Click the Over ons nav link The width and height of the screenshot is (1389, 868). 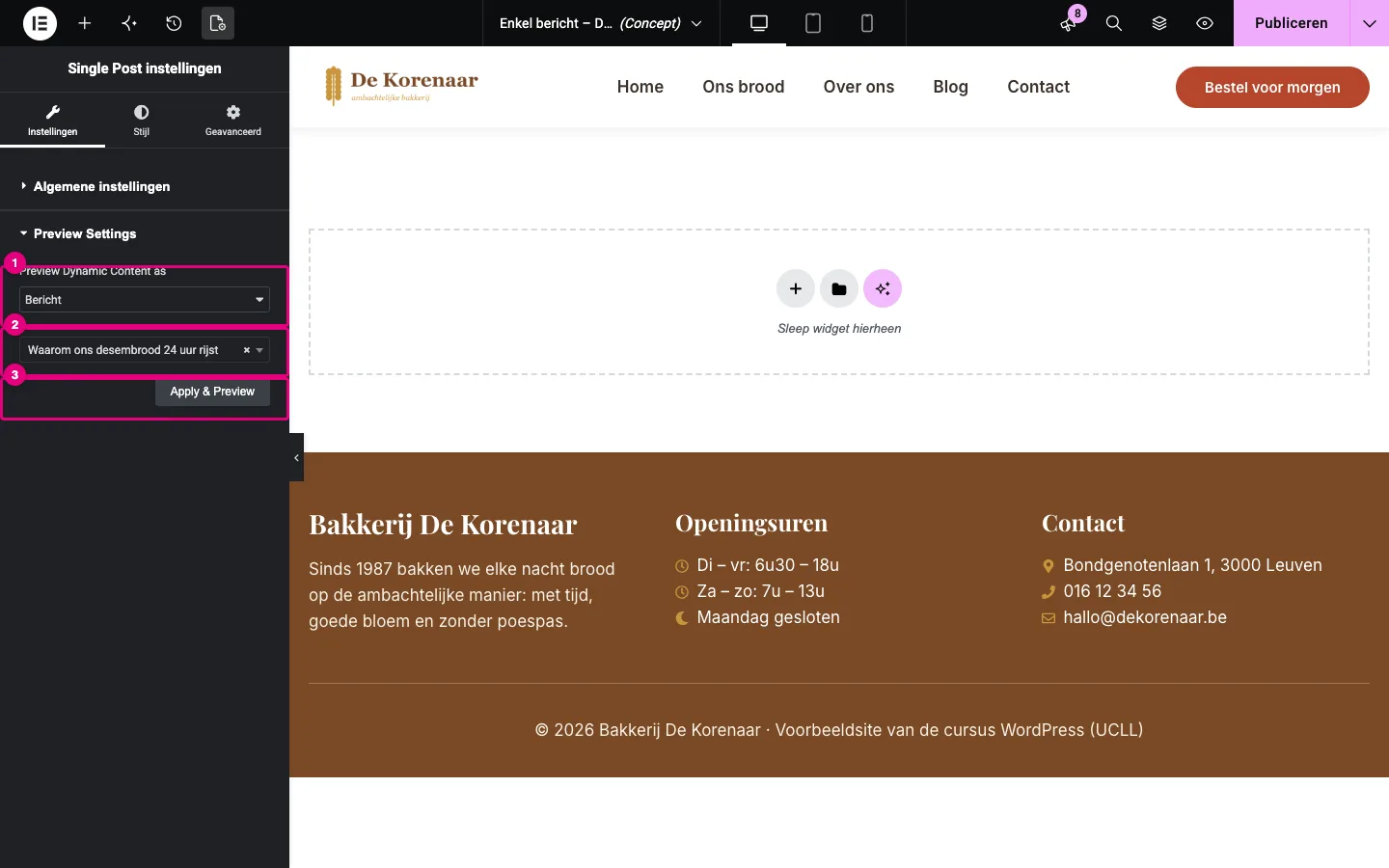pos(858,87)
